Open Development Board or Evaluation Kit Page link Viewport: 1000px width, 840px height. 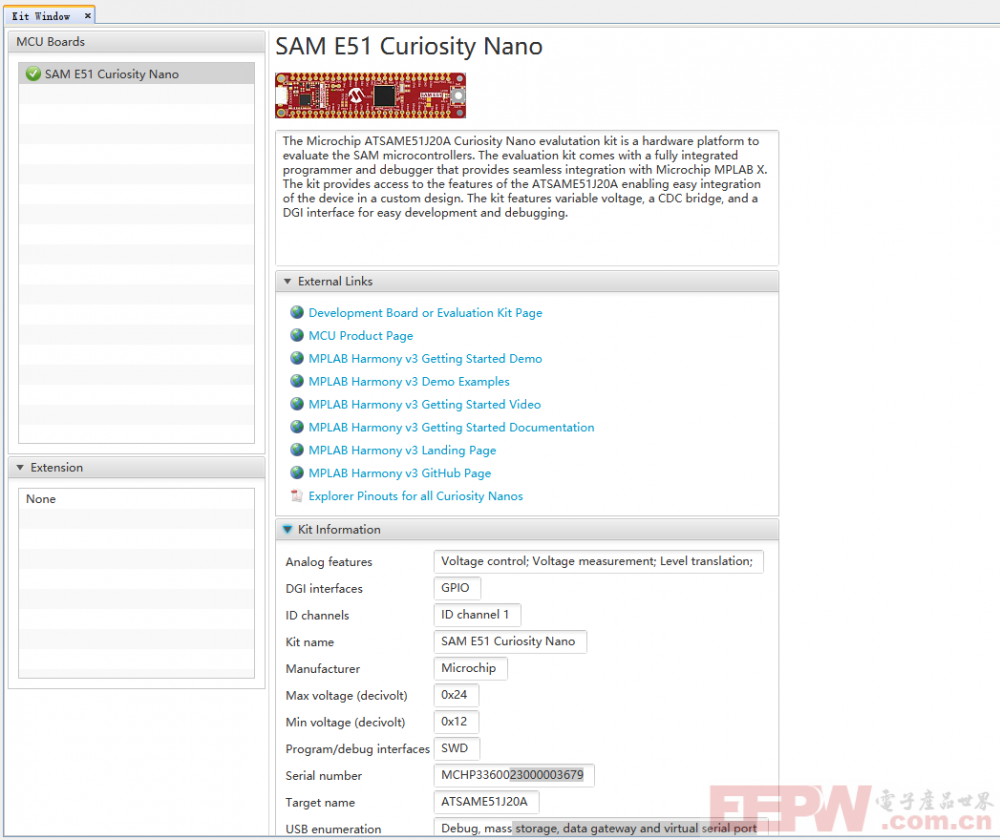coord(425,313)
